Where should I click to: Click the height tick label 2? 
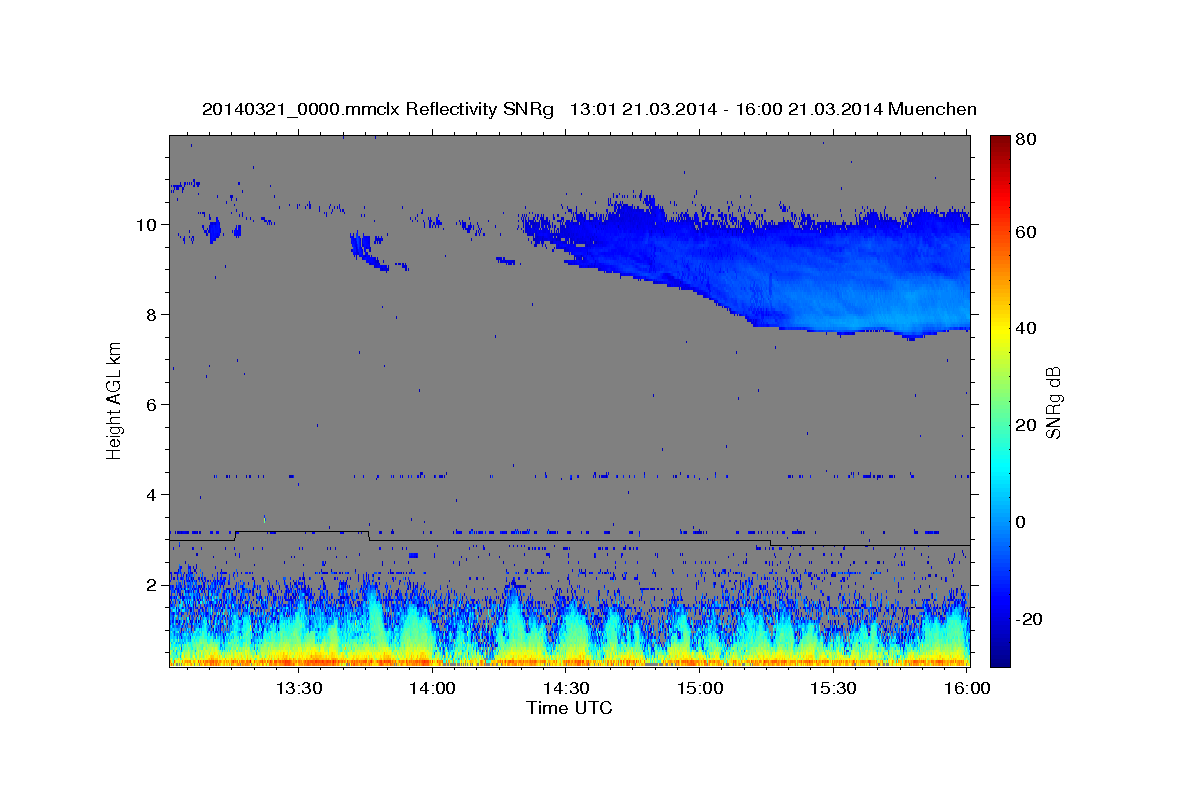click(x=152, y=584)
